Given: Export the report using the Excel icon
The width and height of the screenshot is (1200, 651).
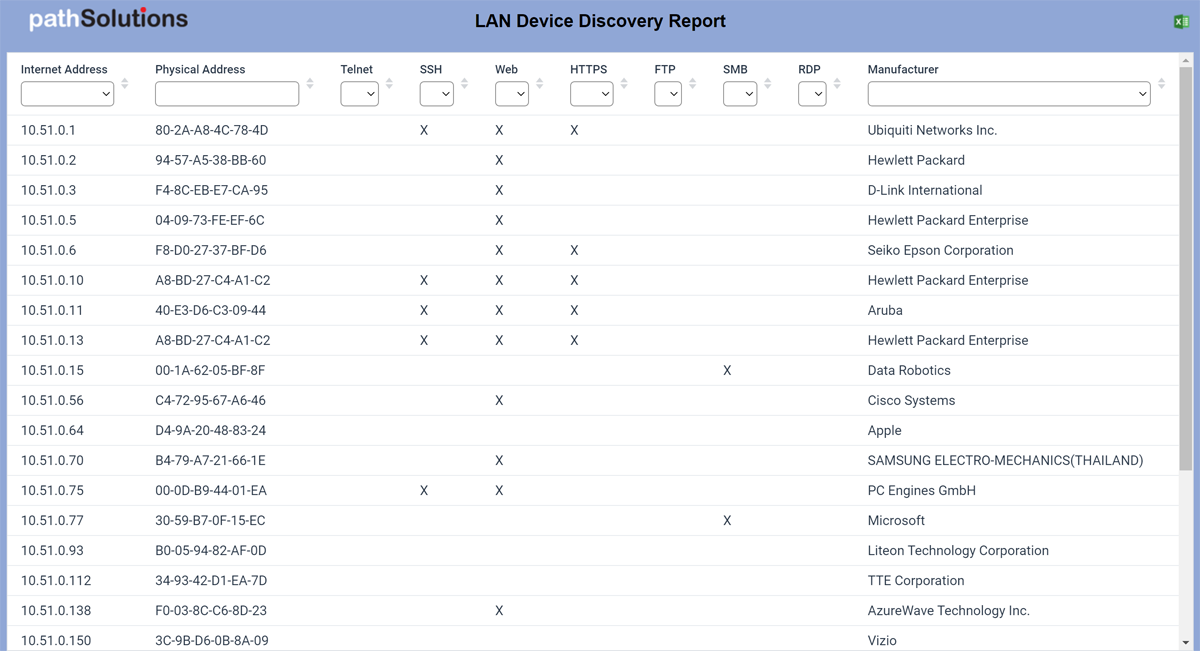Looking at the screenshot, I should (1181, 21).
